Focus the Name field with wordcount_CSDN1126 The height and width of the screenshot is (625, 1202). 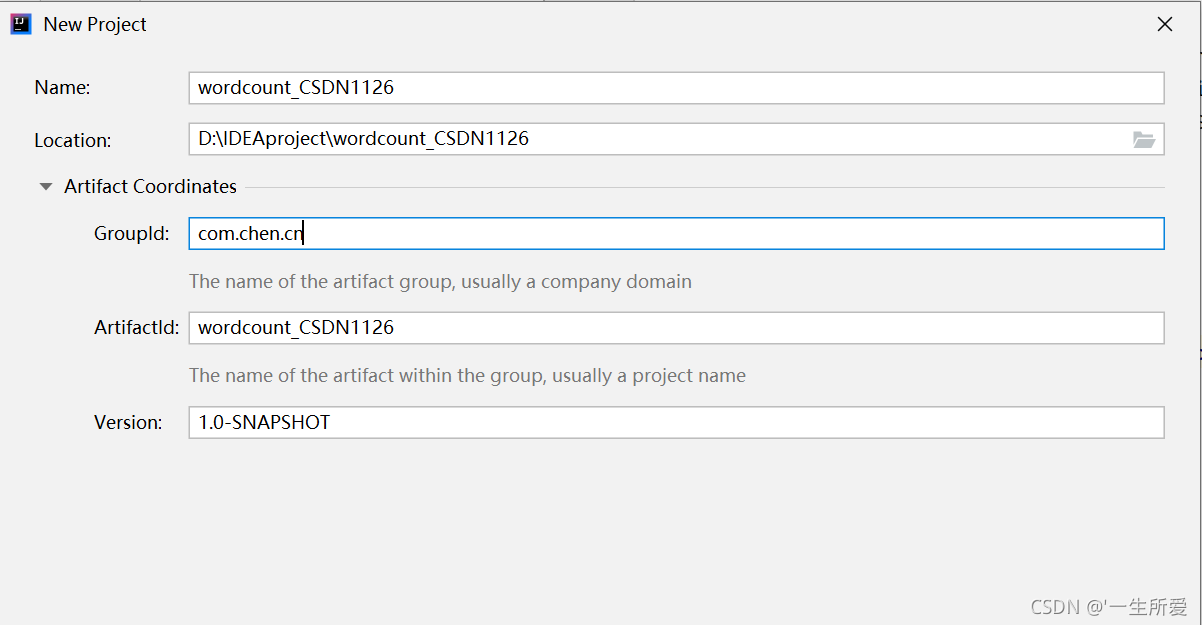676,88
